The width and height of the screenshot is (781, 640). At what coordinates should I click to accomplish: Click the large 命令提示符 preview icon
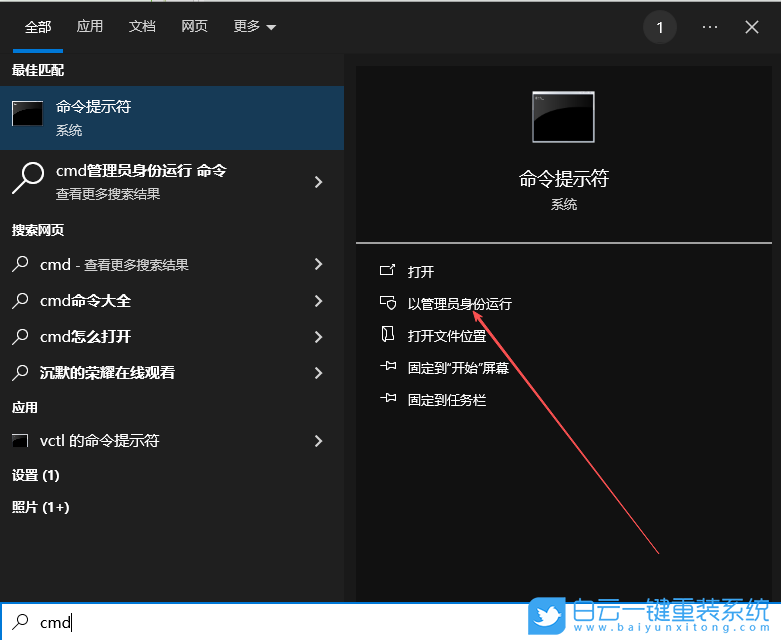[x=563, y=117]
